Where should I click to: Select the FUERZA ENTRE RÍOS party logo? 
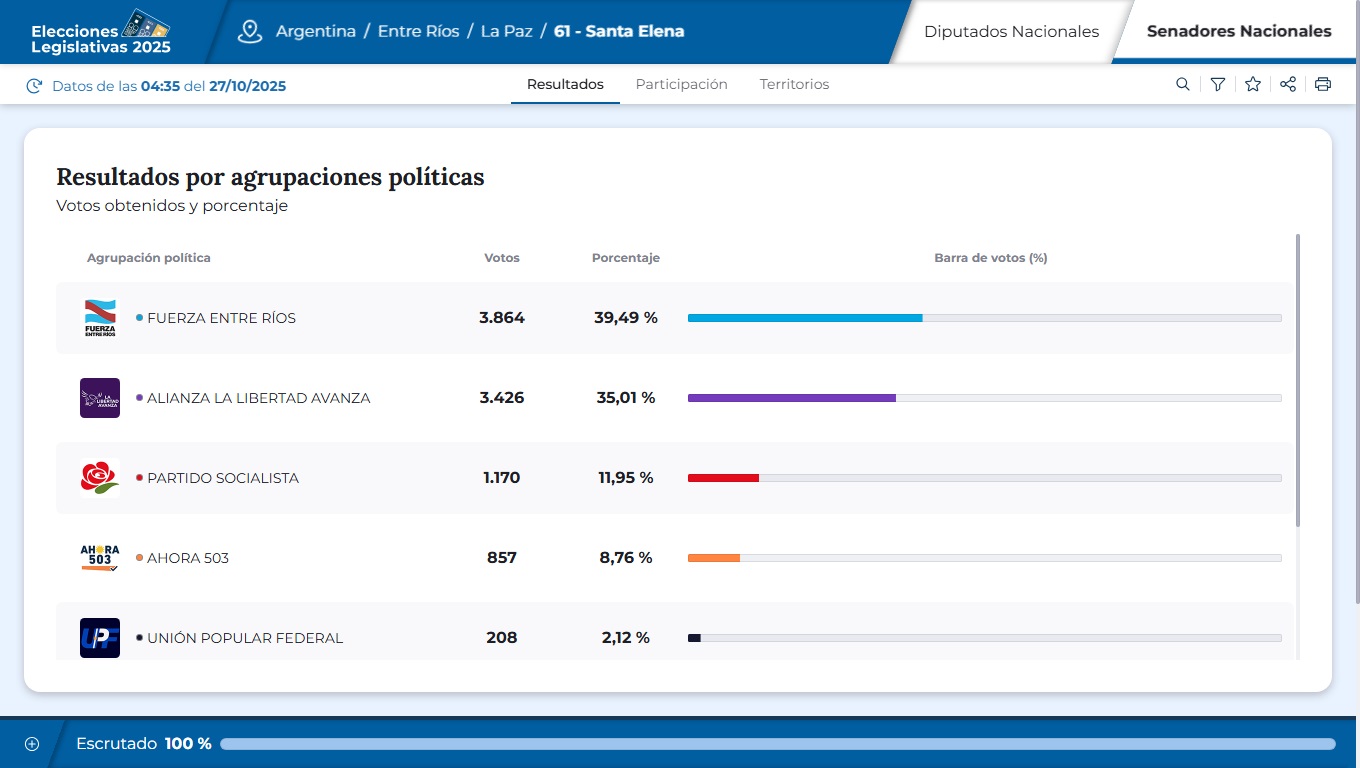99,317
